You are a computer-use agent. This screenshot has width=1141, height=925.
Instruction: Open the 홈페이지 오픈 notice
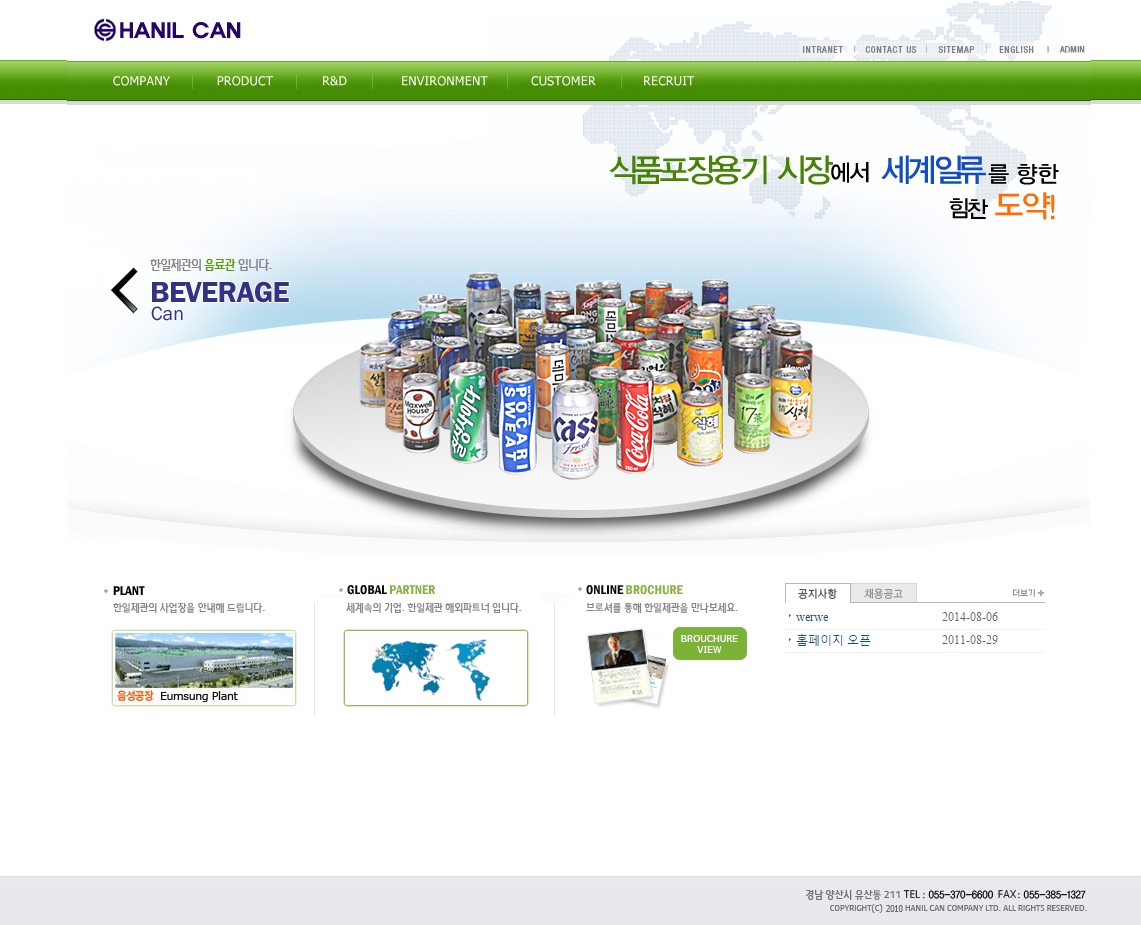click(833, 640)
